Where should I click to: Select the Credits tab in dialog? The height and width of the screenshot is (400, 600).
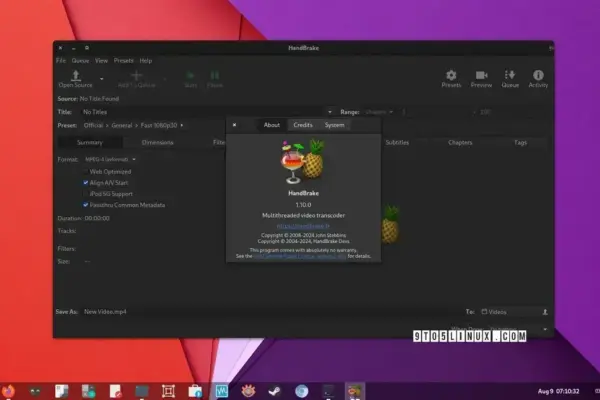(303, 125)
